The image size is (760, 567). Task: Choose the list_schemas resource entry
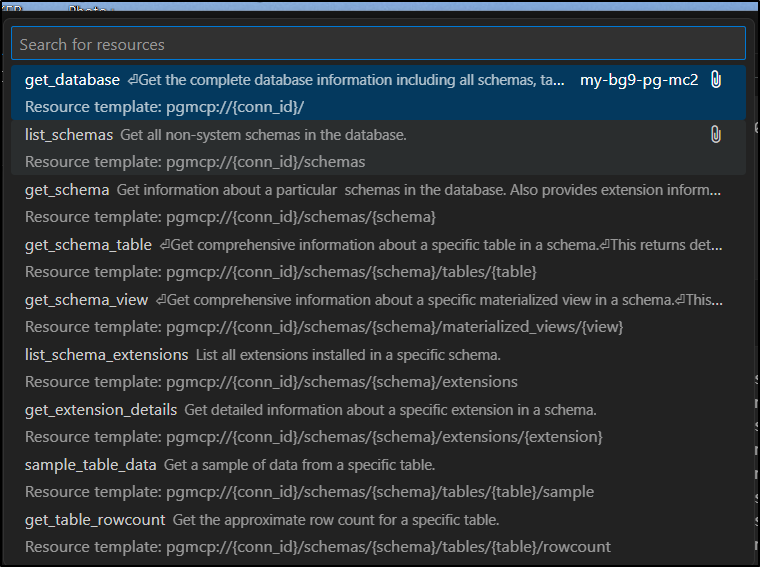pyautogui.click(x=69, y=135)
